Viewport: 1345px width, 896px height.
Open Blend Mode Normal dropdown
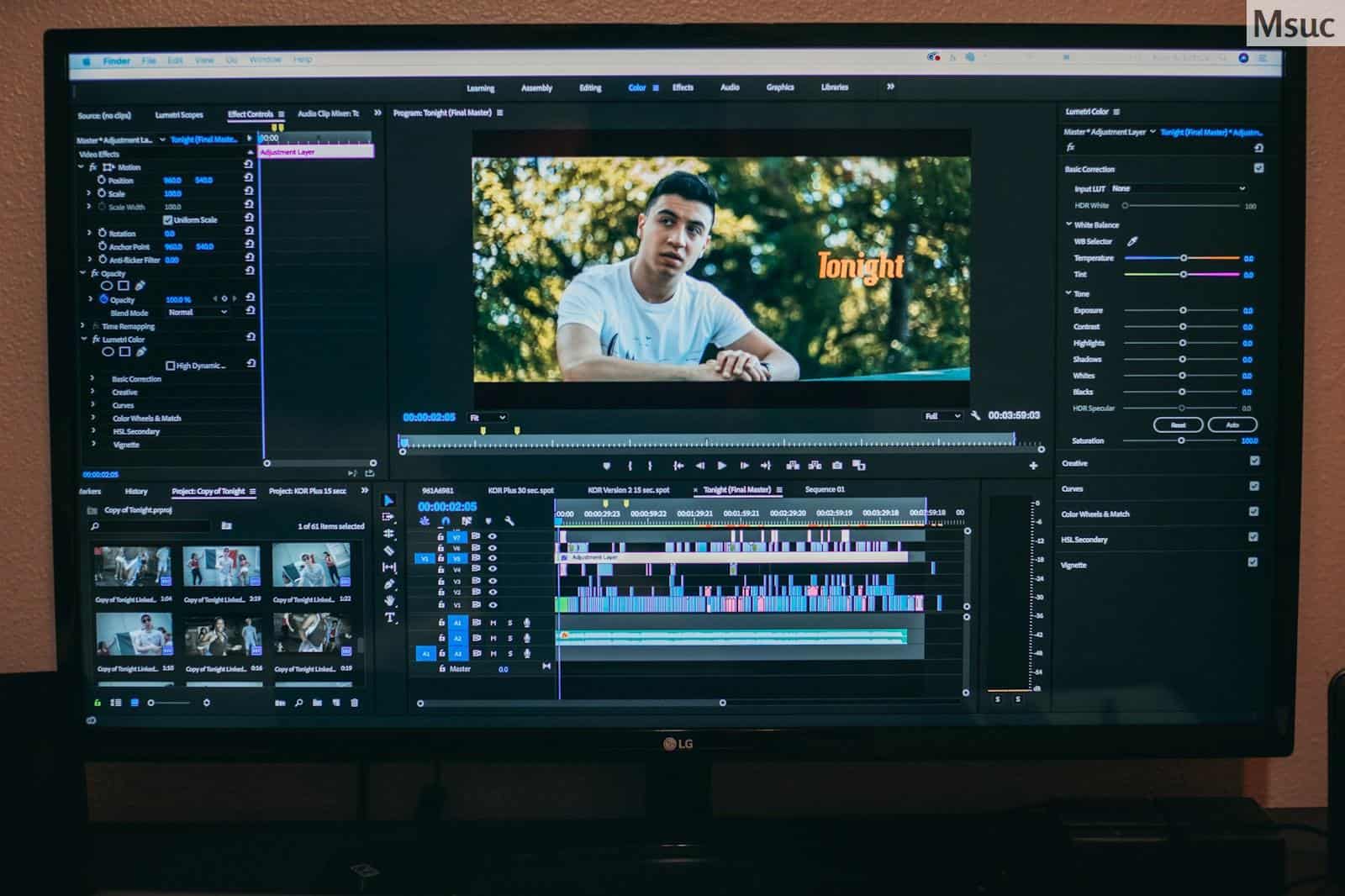tap(198, 312)
